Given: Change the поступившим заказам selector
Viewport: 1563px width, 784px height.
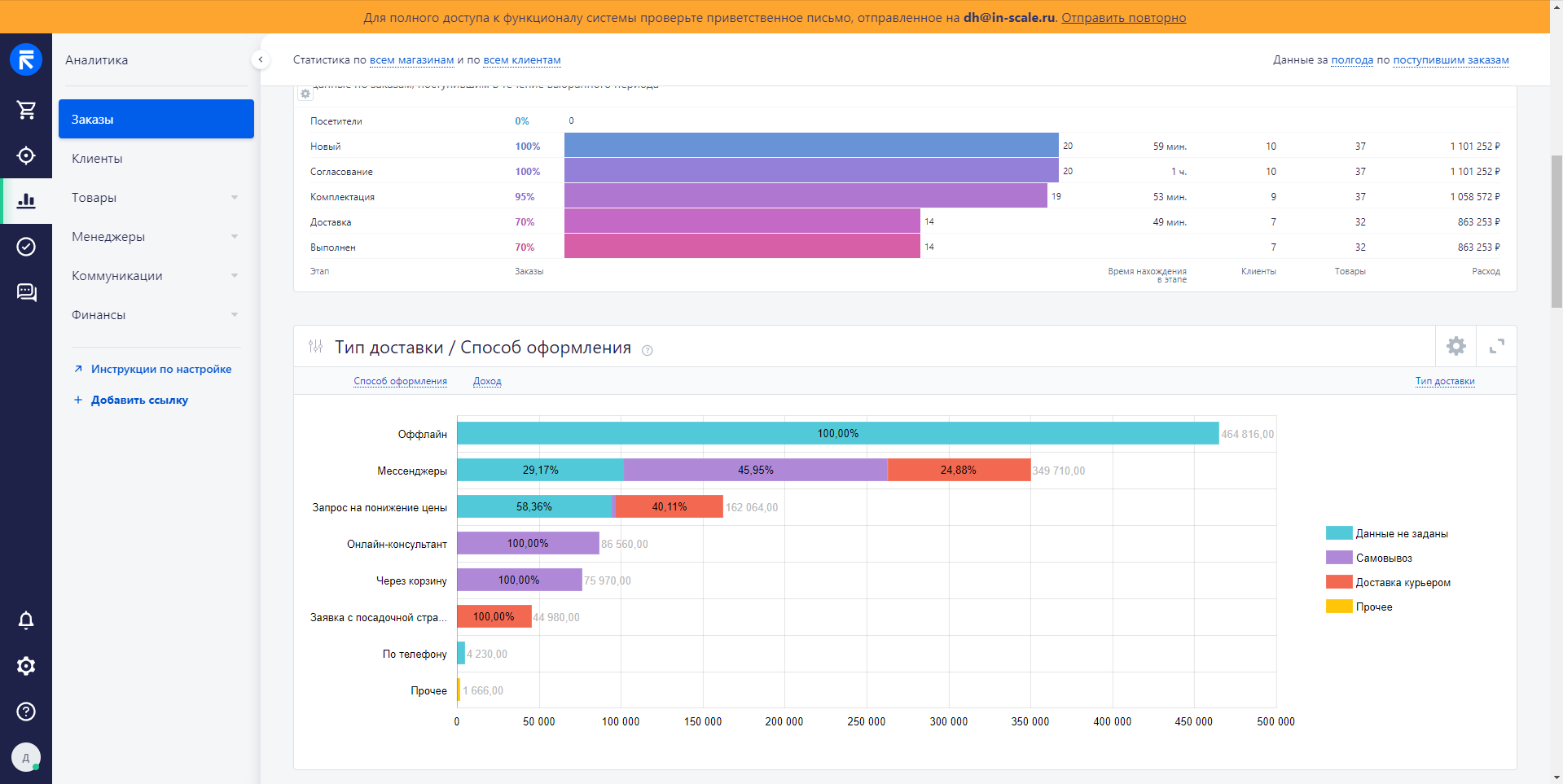Looking at the screenshot, I should tap(1451, 59).
